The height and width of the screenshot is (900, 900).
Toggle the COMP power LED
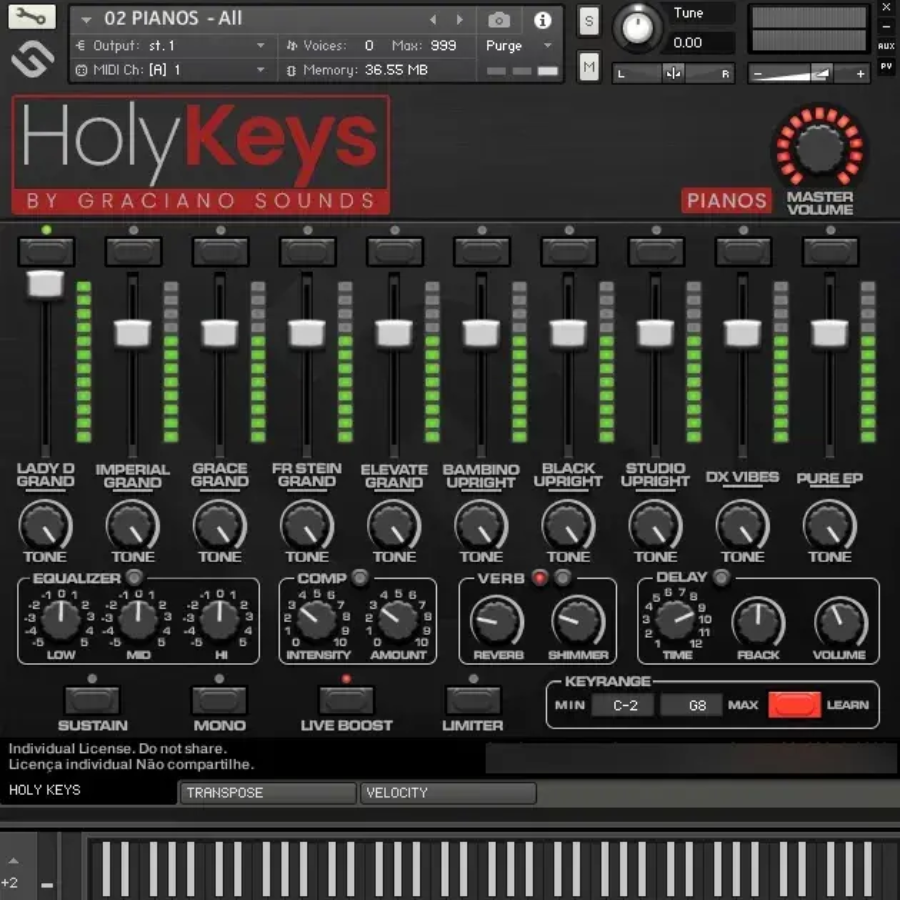coord(360,577)
